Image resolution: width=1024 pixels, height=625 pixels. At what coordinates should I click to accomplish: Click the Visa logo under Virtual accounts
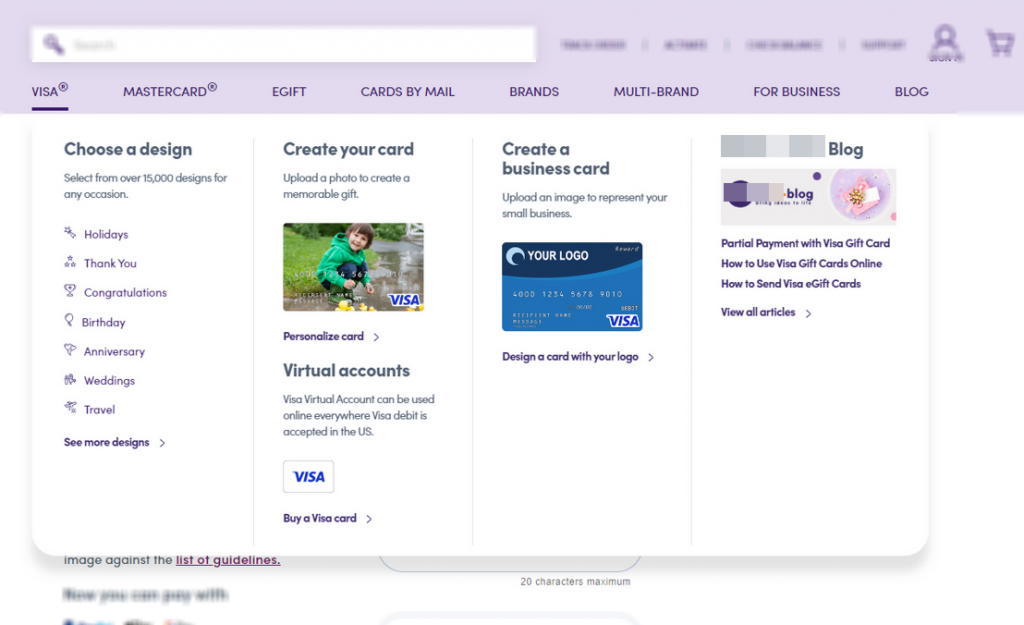[308, 477]
